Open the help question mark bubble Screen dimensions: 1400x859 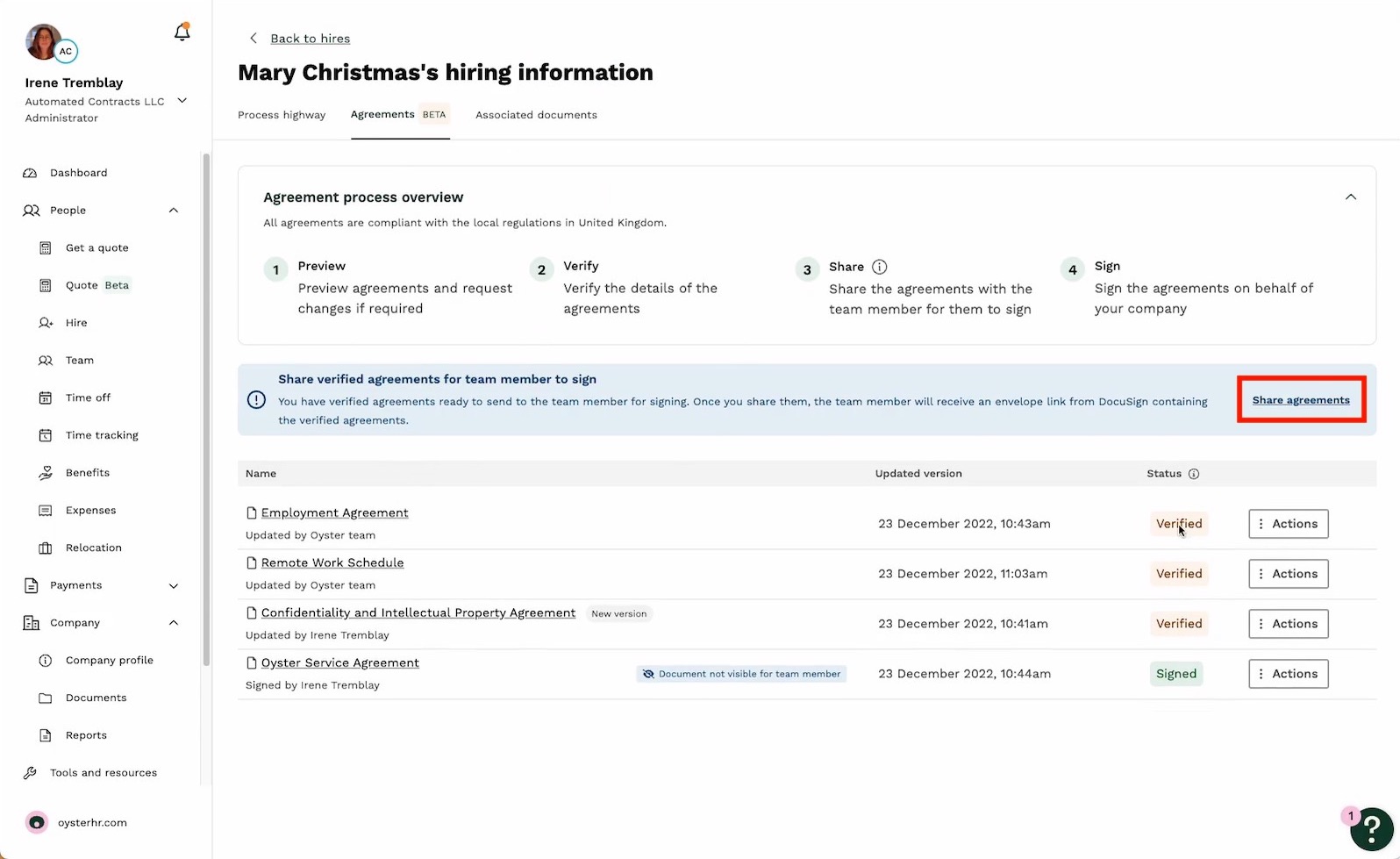click(x=1372, y=828)
